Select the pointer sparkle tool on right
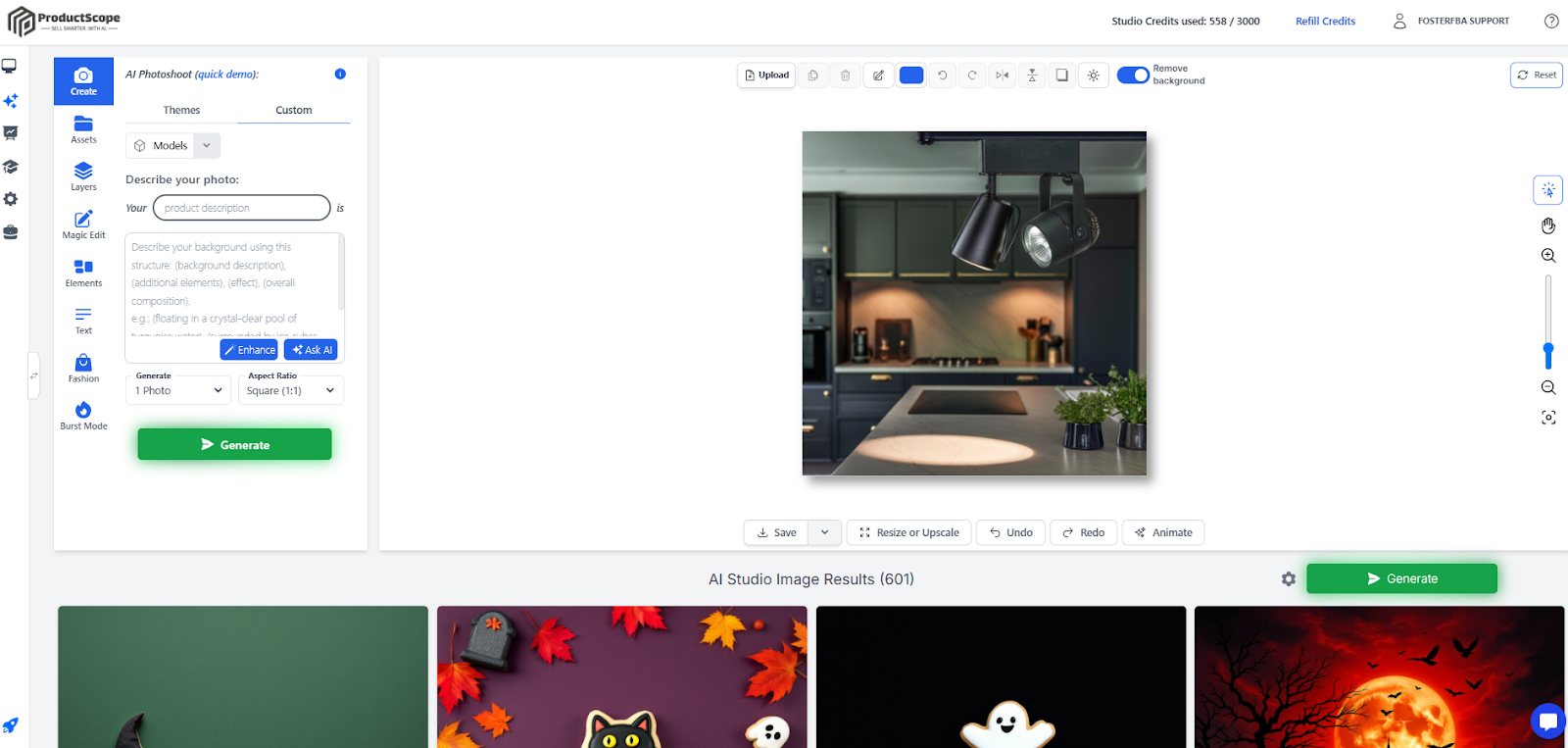This screenshot has height=748, width=1568. [1547, 190]
